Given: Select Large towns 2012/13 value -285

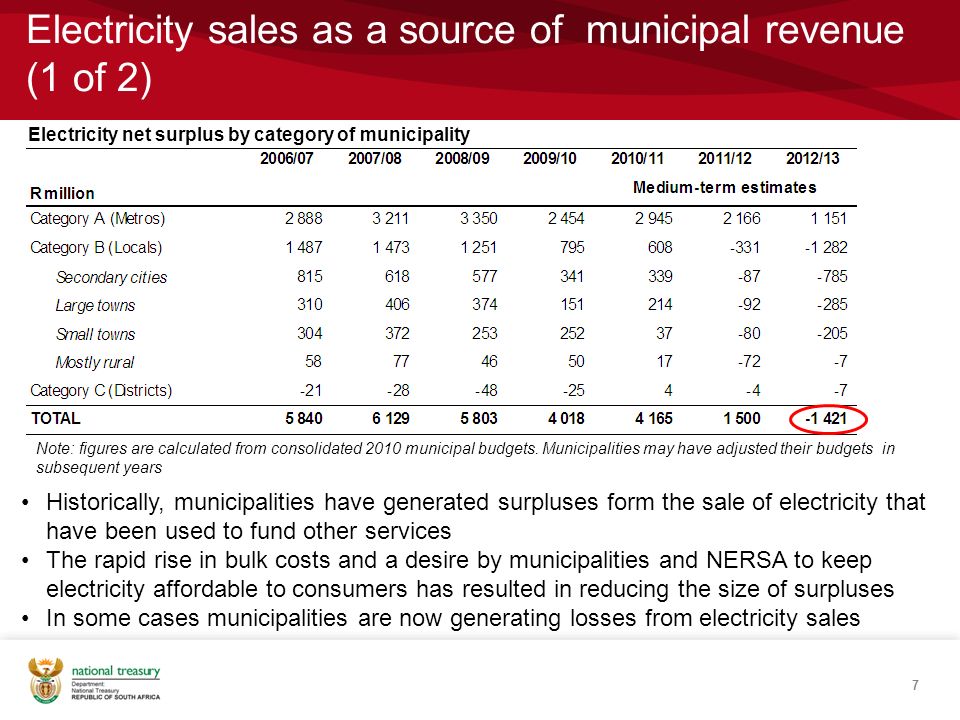Looking at the screenshot, I should pos(833,304).
